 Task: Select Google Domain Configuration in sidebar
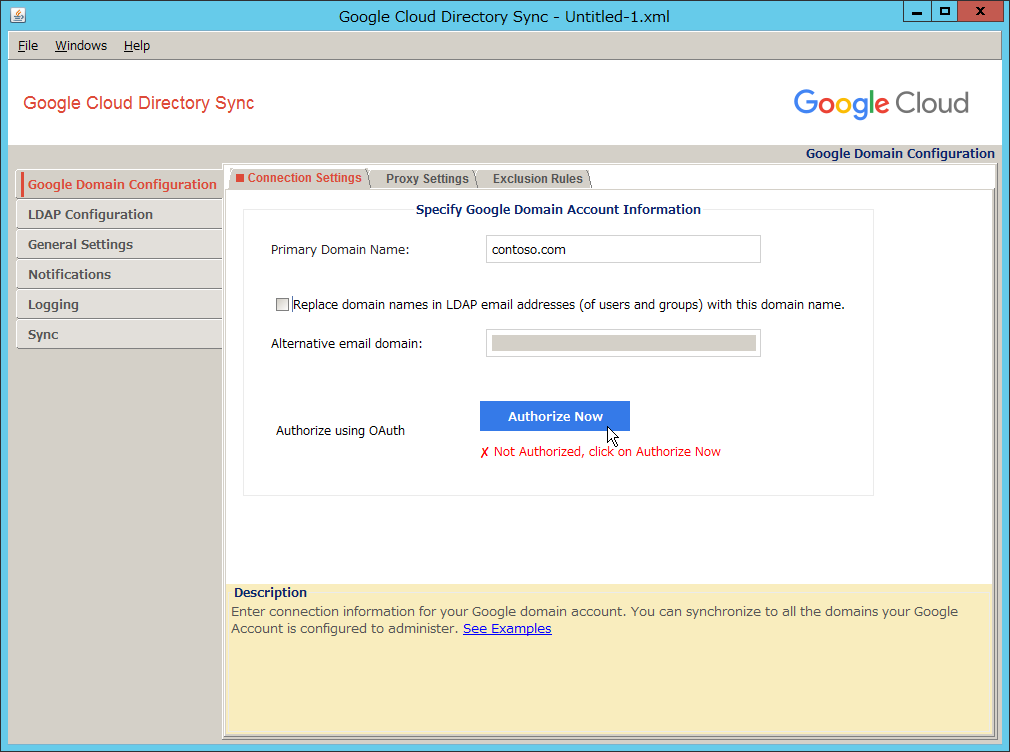pyautogui.click(x=121, y=184)
